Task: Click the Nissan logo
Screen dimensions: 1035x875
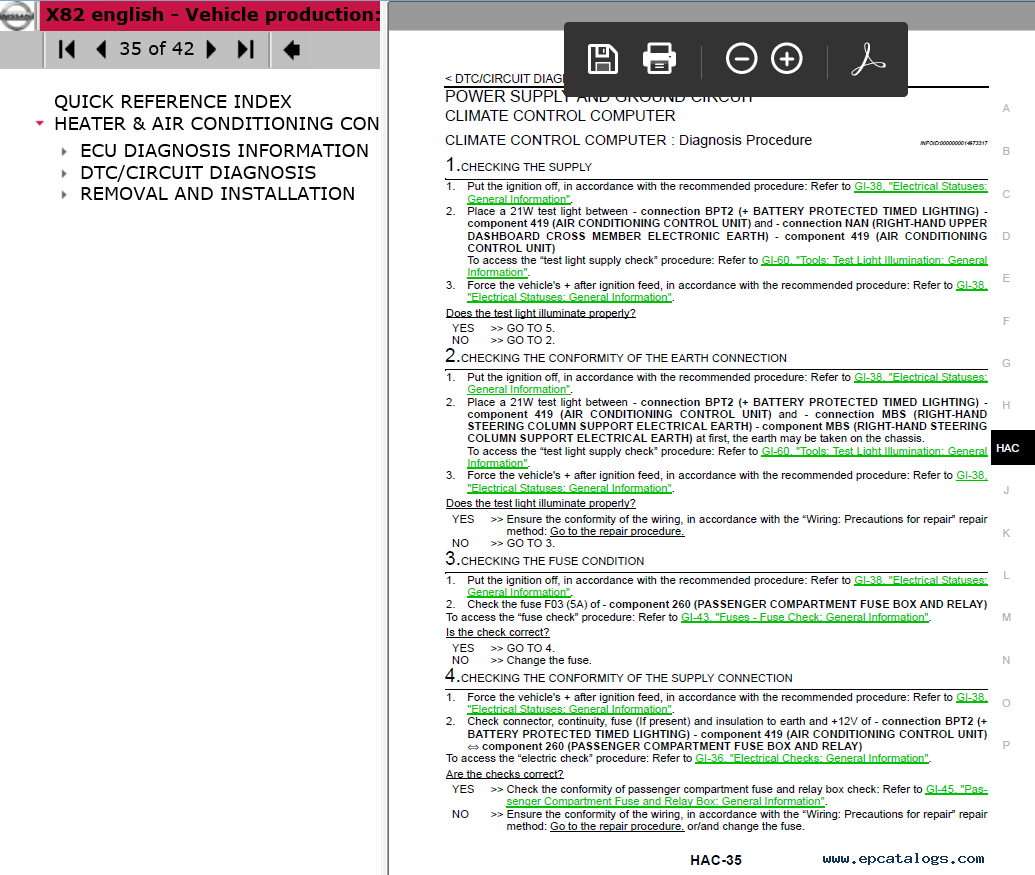Action: click(17, 16)
